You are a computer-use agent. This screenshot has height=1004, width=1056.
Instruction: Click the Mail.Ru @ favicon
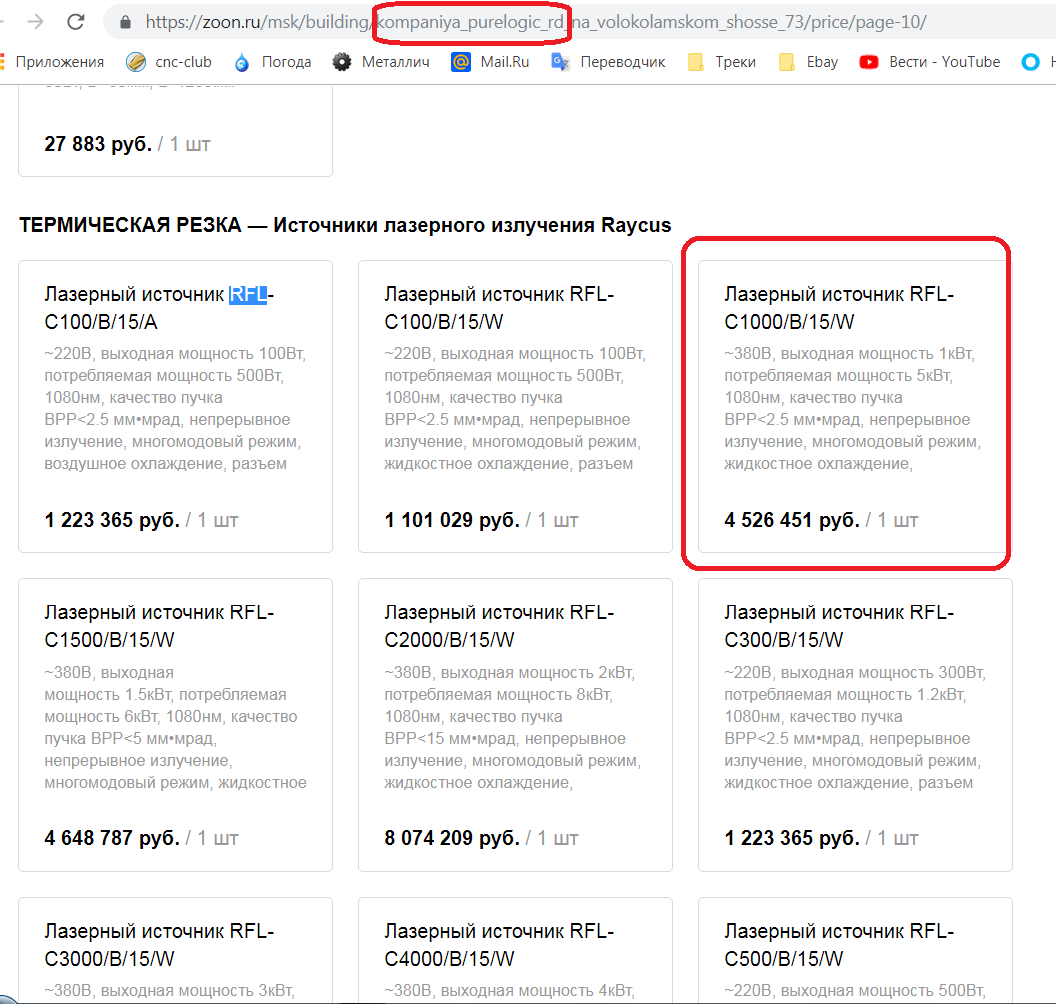pos(461,62)
